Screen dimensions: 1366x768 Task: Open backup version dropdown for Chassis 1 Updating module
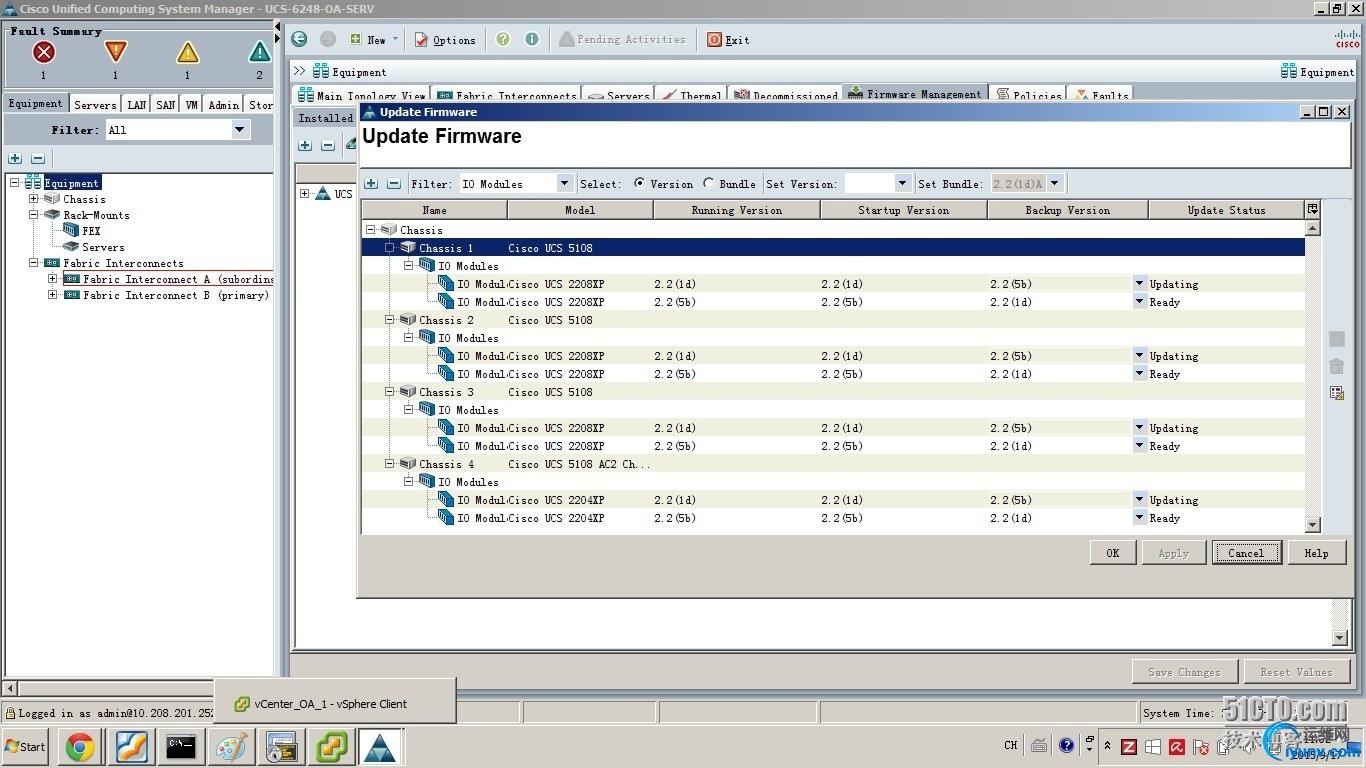tap(1139, 284)
